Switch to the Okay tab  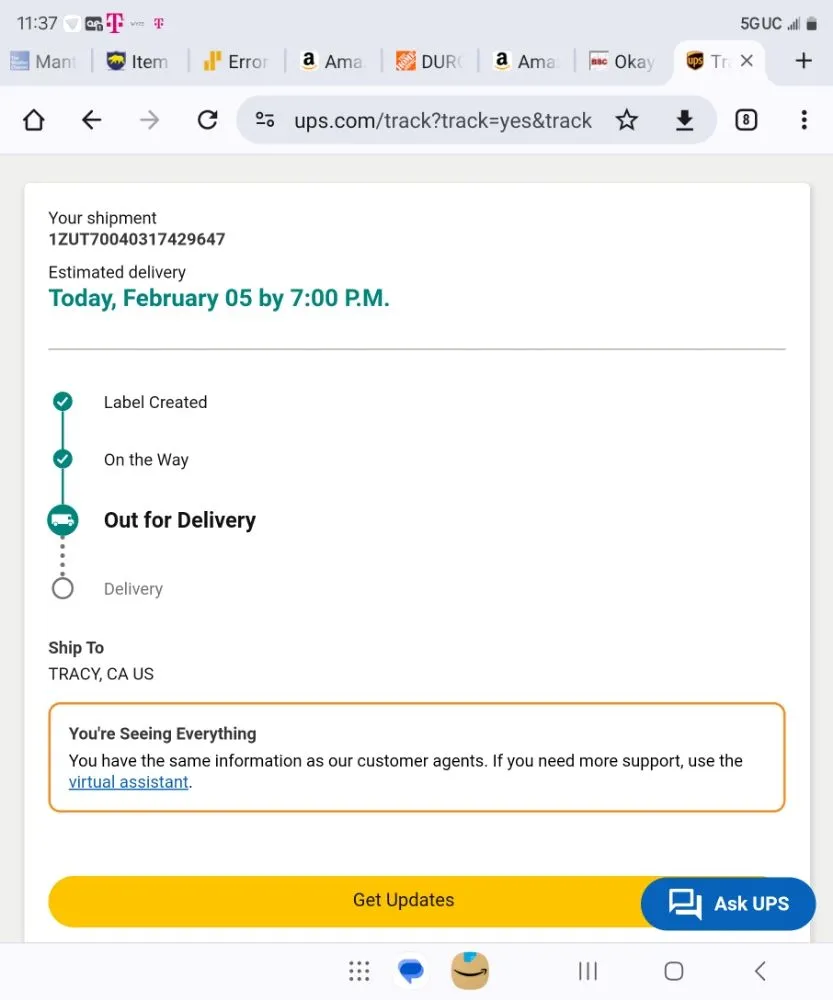click(x=622, y=62)
